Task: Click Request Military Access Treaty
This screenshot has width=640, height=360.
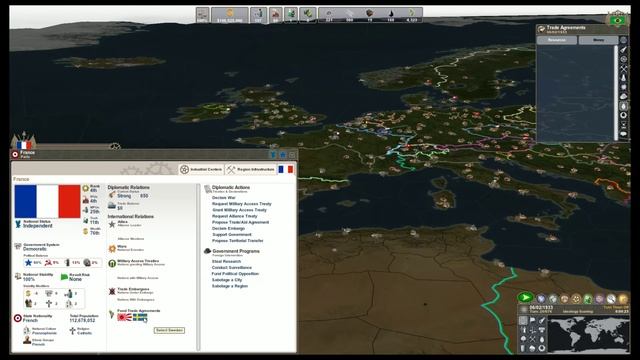Action: [242, 204]
